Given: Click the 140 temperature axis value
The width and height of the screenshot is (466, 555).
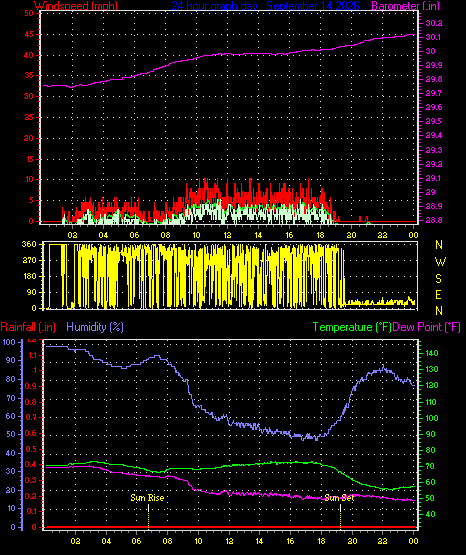Looking at the screenshot, I should [431, 353].
